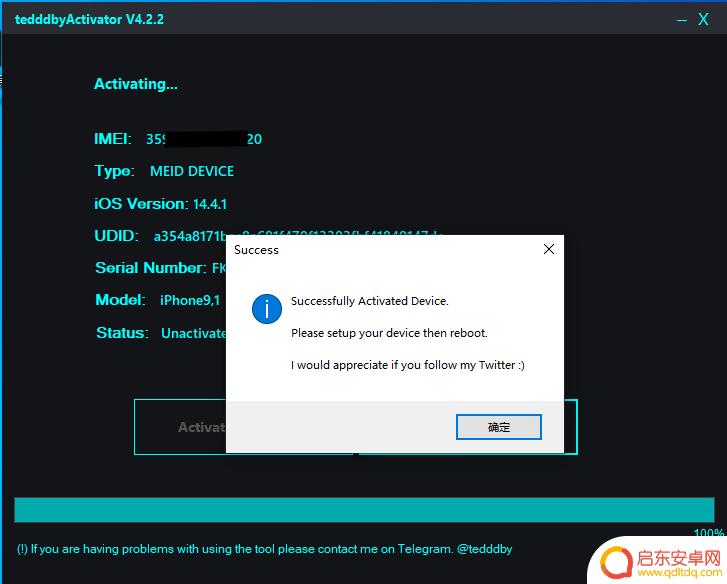
Task: Select 'Please setup your device then reboot.' text
Action: 389,333
